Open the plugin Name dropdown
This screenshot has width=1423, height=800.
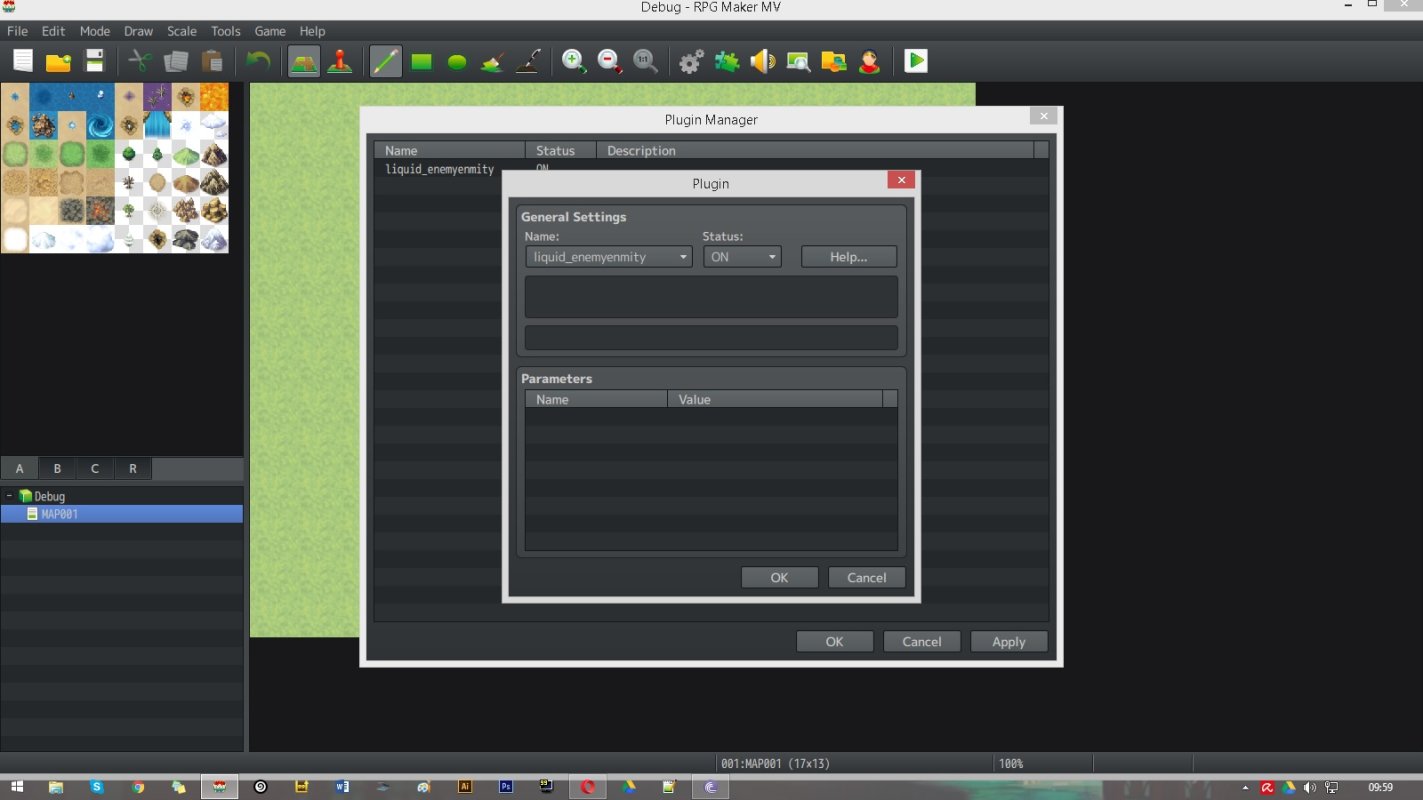point(608,257)
